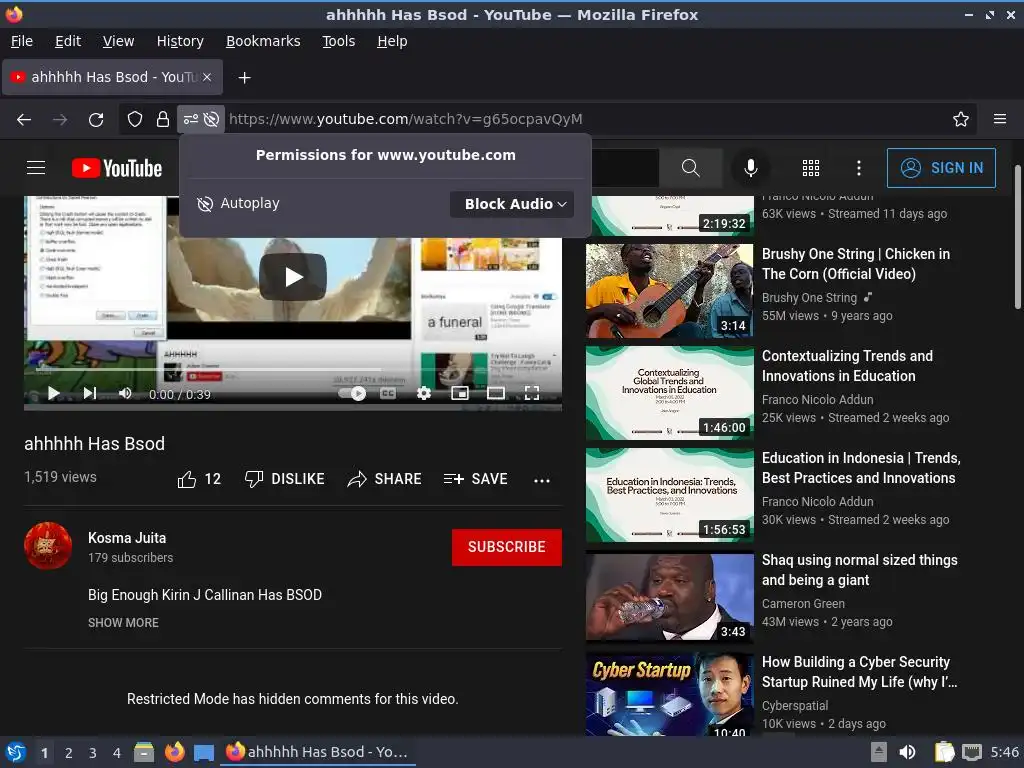The image size is (1024, 768).
Task: Mute the video with the speaker icon
Action: 125,393
